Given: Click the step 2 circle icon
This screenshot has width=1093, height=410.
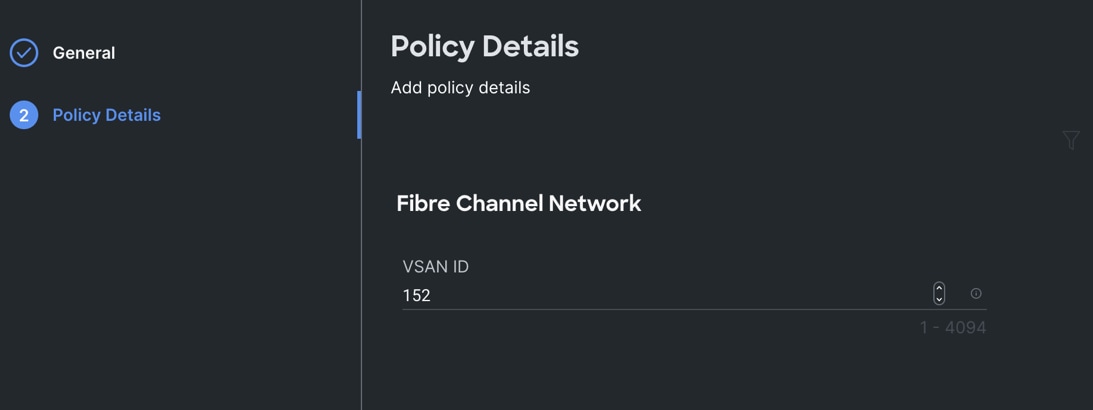Looking at the screenshot, I should pos(24,115).
